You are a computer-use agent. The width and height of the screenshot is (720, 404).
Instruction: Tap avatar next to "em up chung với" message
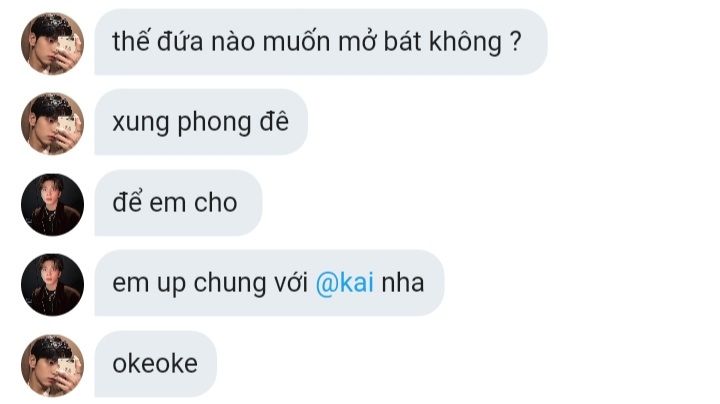[x=52, y=285]
